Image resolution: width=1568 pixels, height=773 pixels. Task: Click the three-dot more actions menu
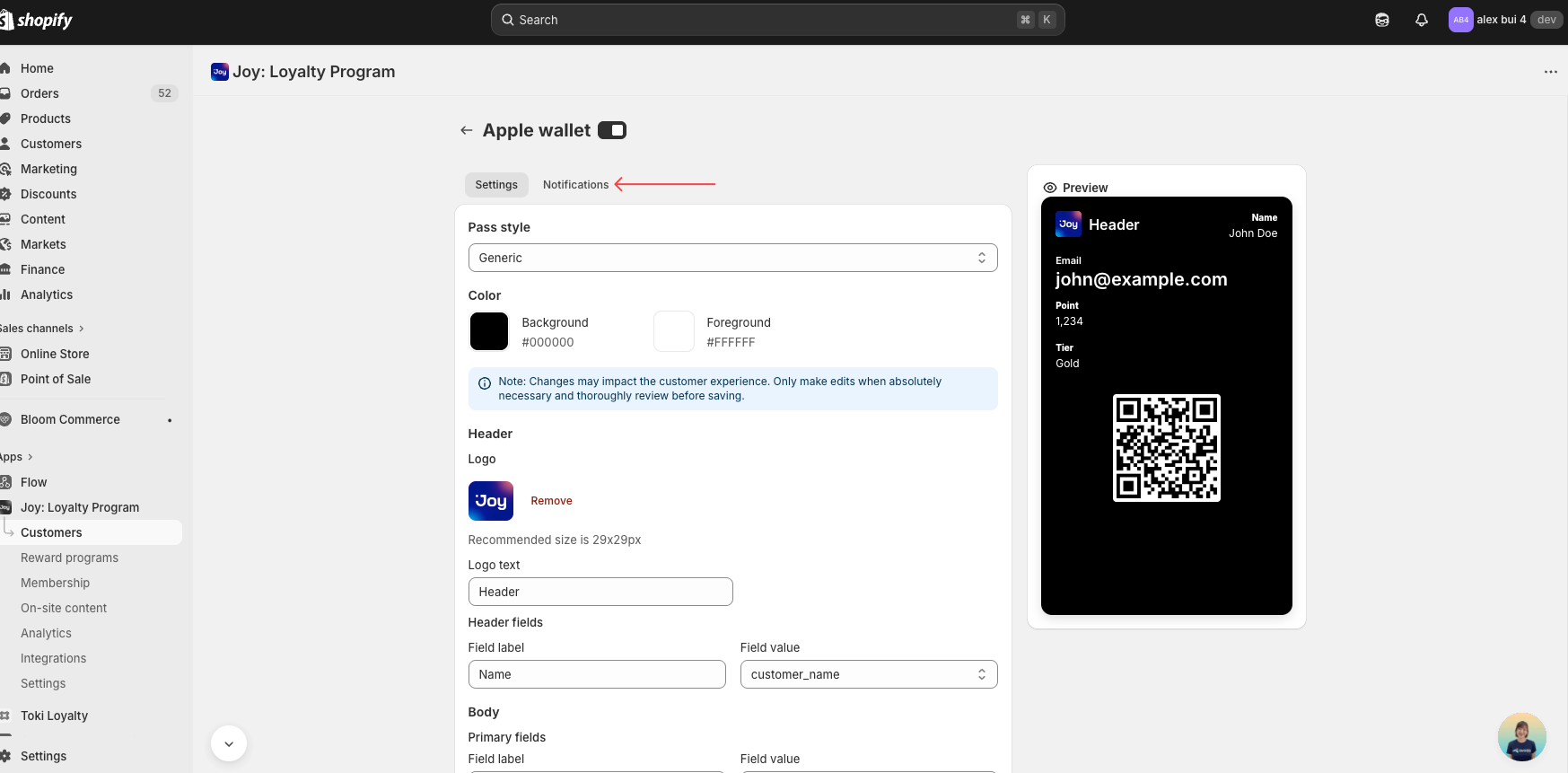tap(1550, 72)
